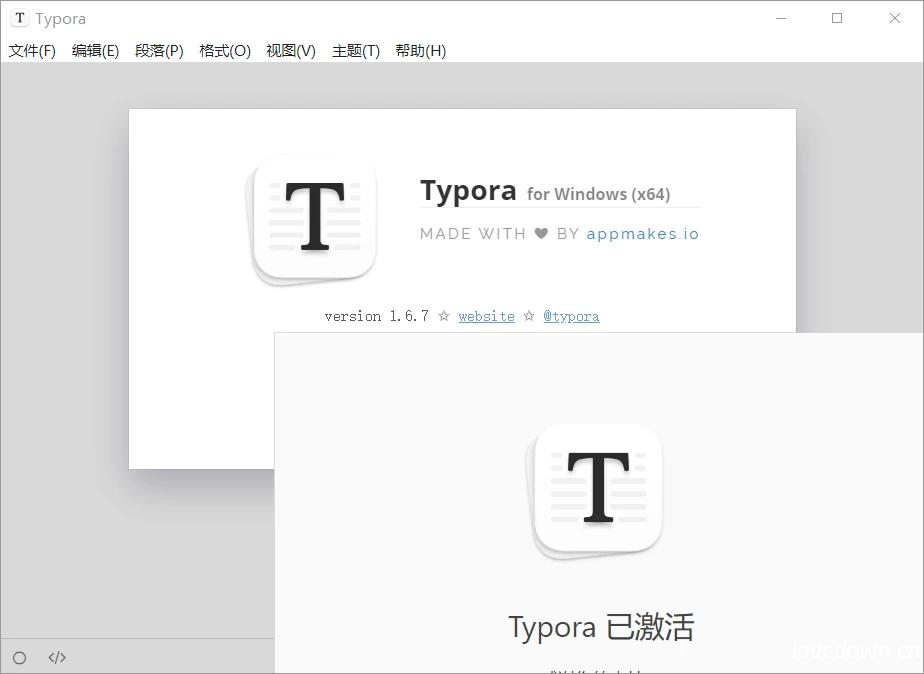Open the 段落(P) menu
The width and height of the screenshot is (924, 674).
click(x=159, y=50)
